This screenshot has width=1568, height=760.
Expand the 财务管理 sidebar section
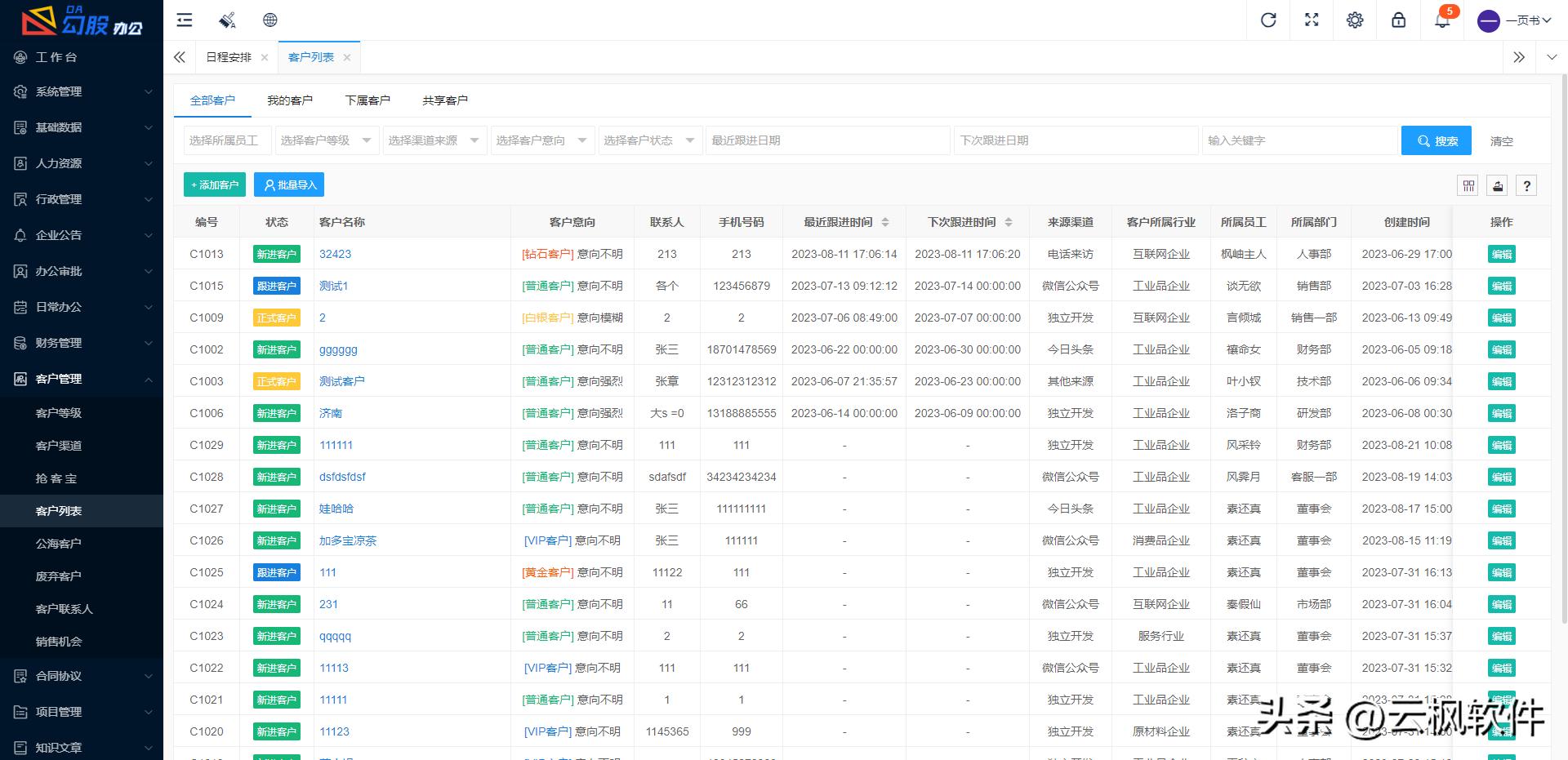click(81, 343)
